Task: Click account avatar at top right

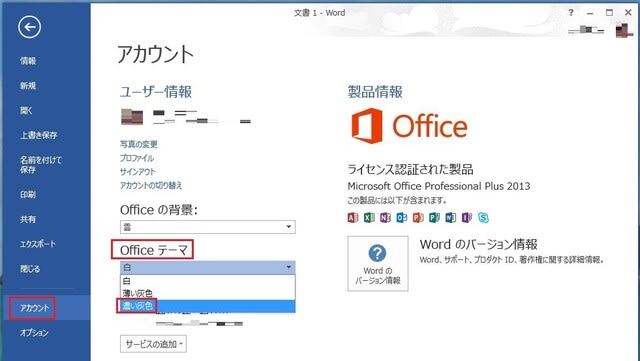Action: 624,30
